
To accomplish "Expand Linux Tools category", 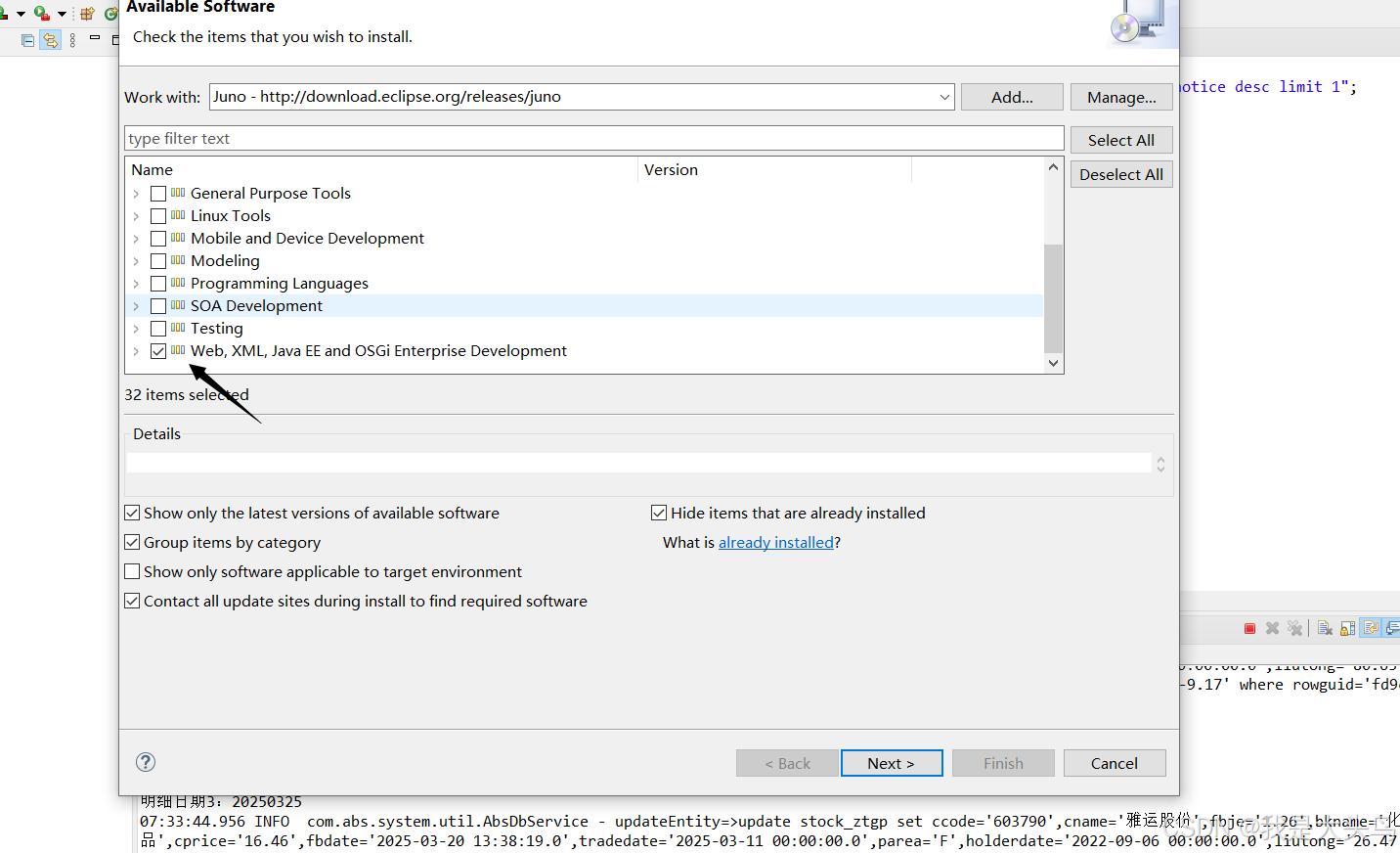I will (x=136, y=216).
